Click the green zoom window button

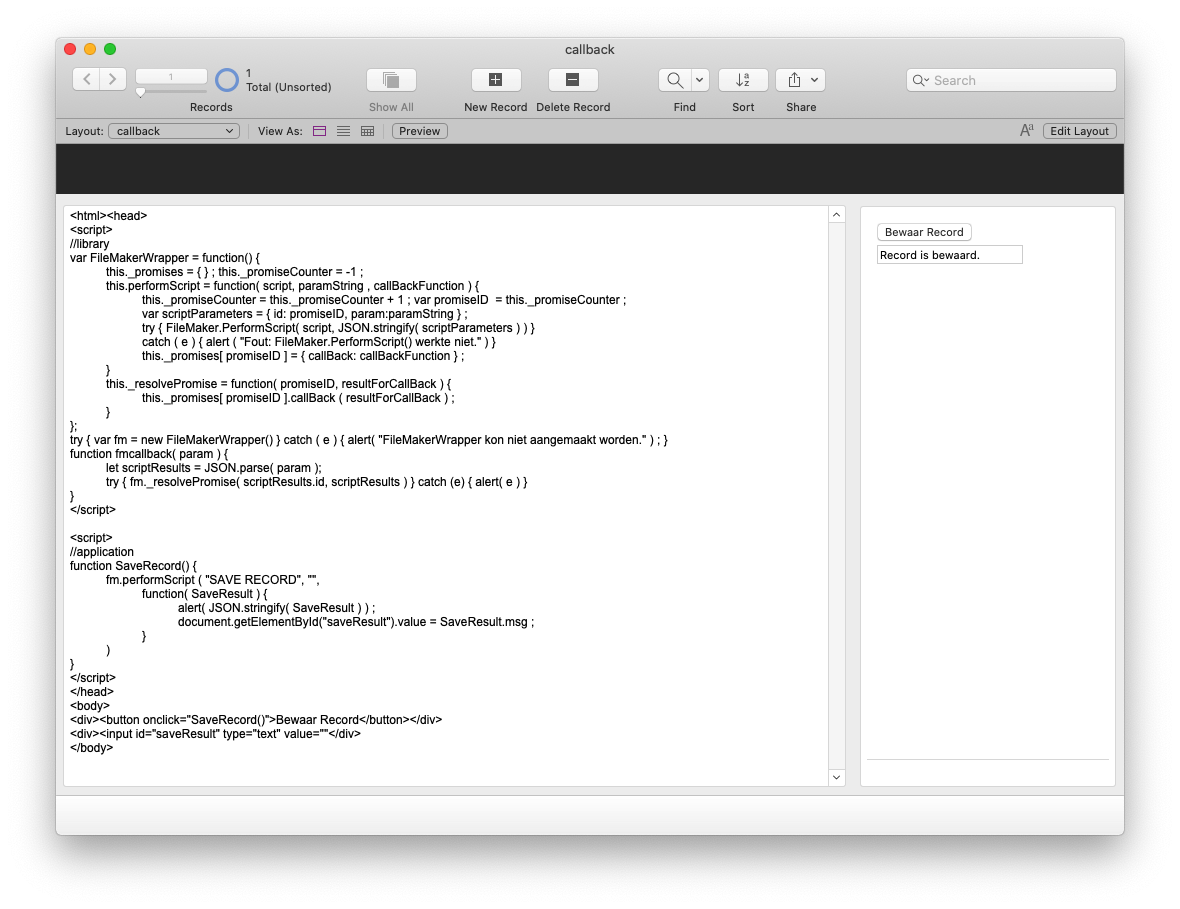110,49
